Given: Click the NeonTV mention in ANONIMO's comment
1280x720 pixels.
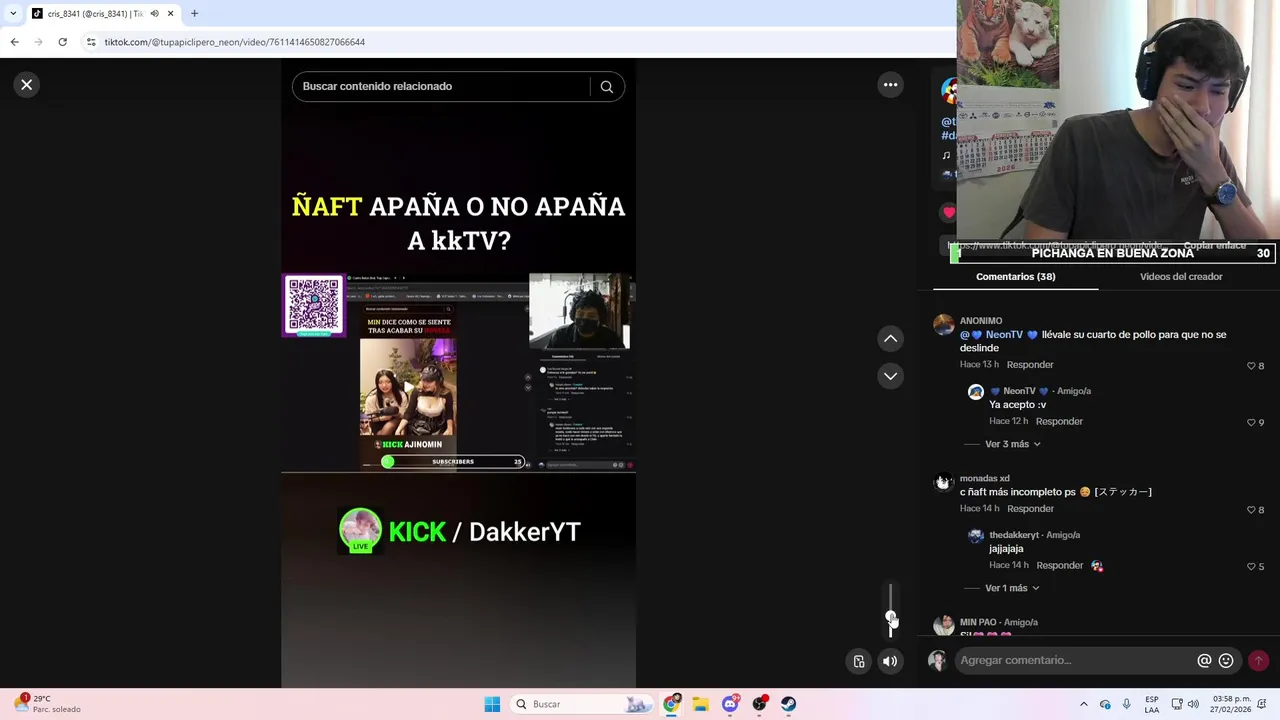Looking at the screenshot, I should [999, 335].
